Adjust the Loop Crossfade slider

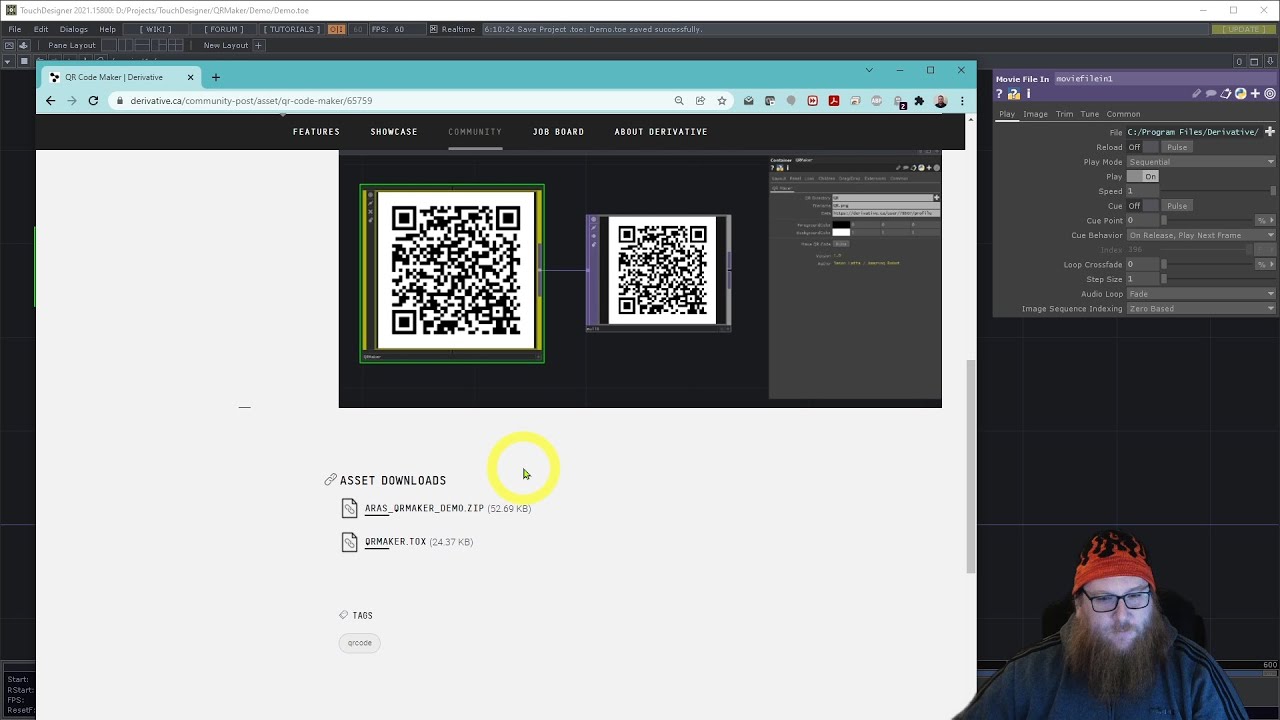[x=1209, y=265]
